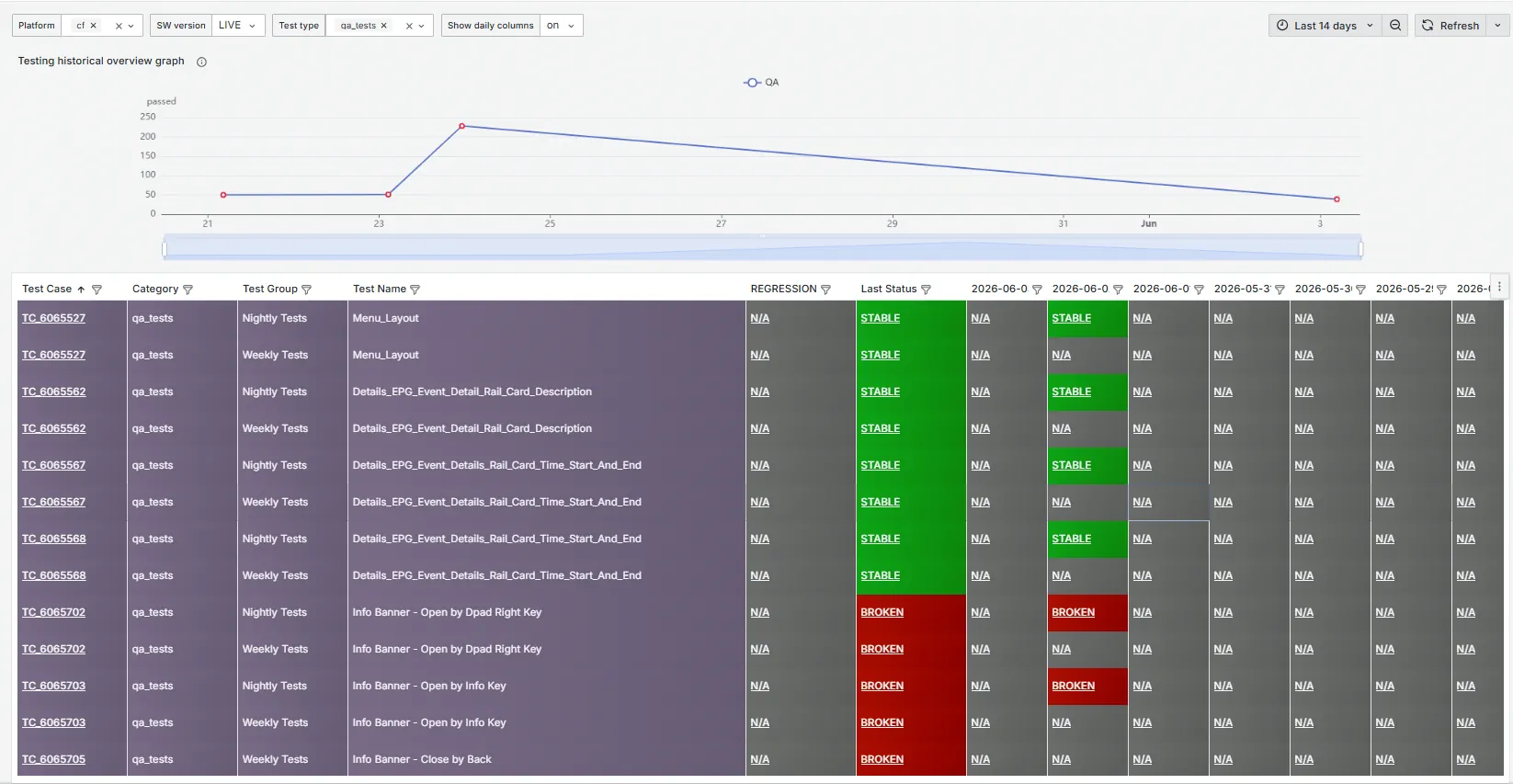This screenshot has width=1513, height=784.
Task: Open Show daily columns on dropdown
Action: point(561,26)
